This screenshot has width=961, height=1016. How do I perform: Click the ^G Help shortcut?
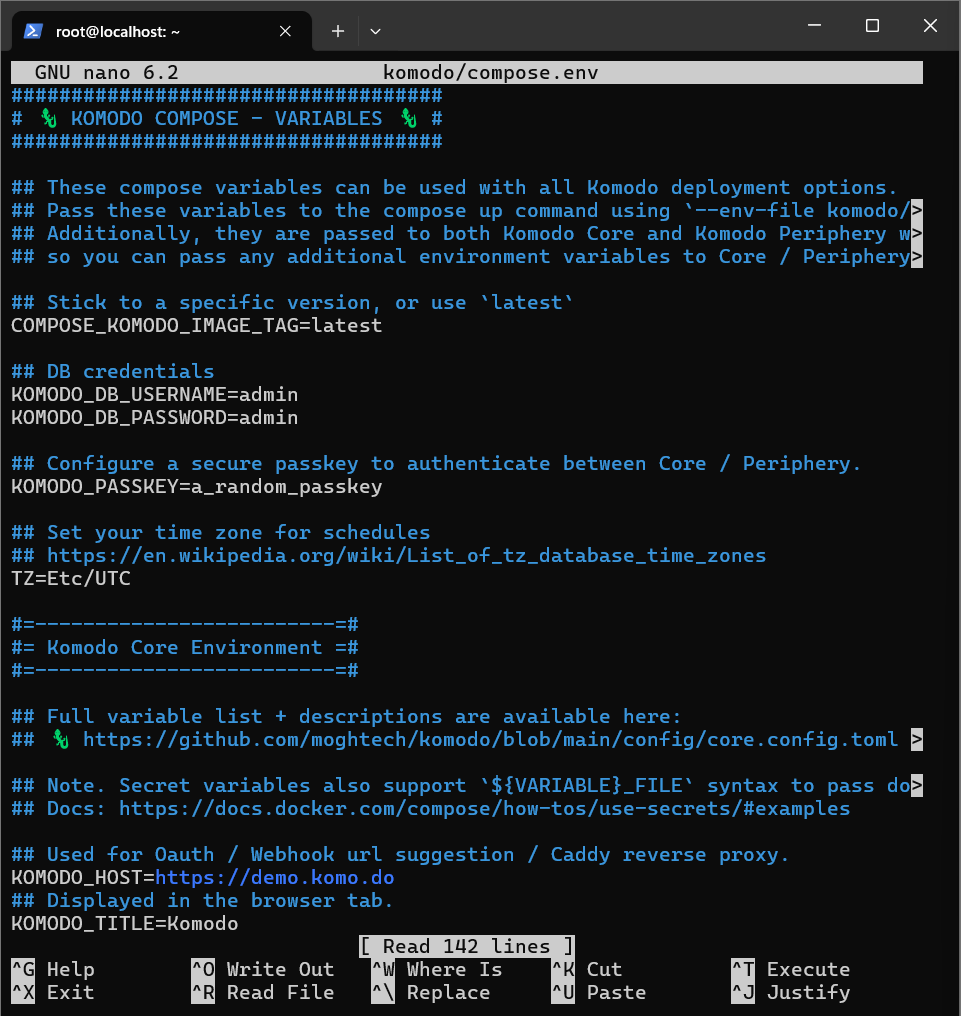(53, 969)
